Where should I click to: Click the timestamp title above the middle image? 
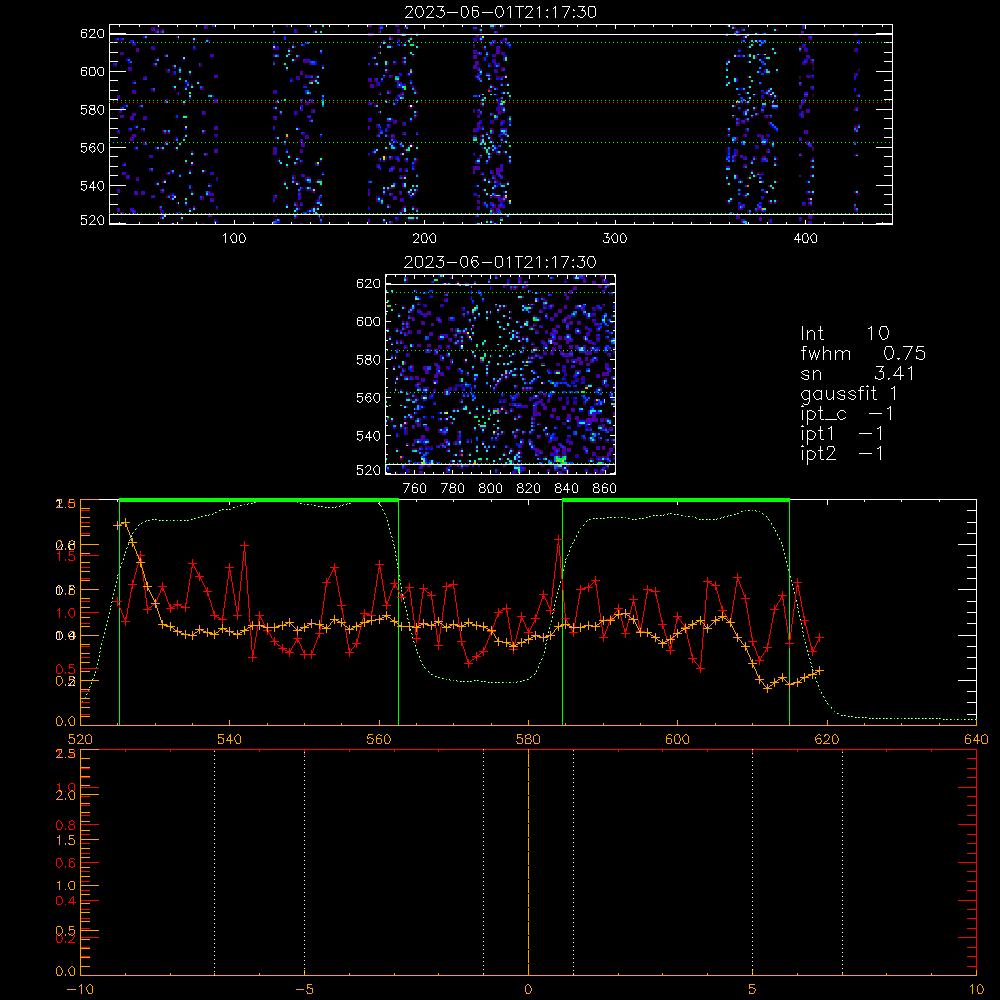coord(500,262)
